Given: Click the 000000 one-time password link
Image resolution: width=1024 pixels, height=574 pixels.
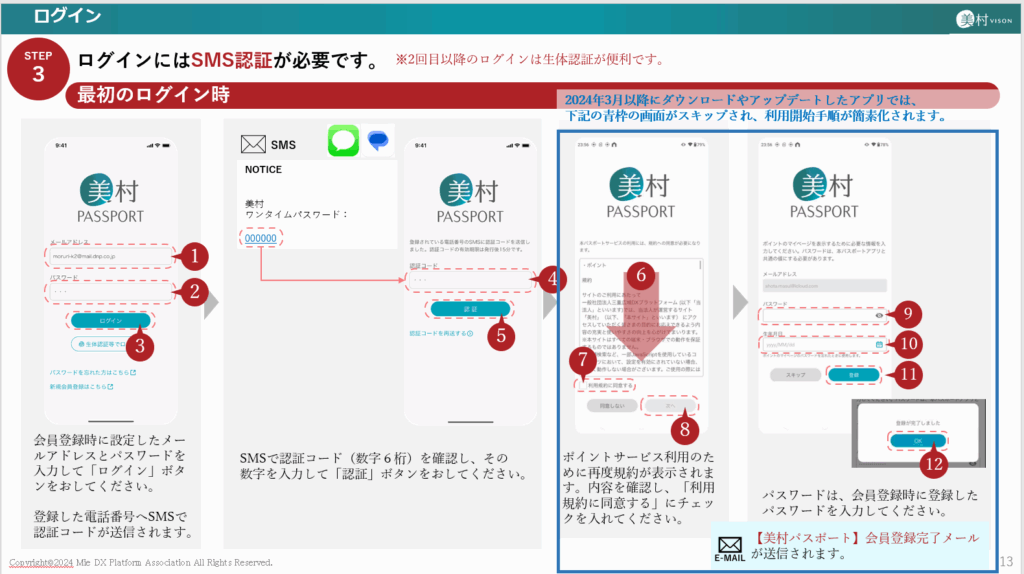Looking at the screenshot, I should pos(260,239).
